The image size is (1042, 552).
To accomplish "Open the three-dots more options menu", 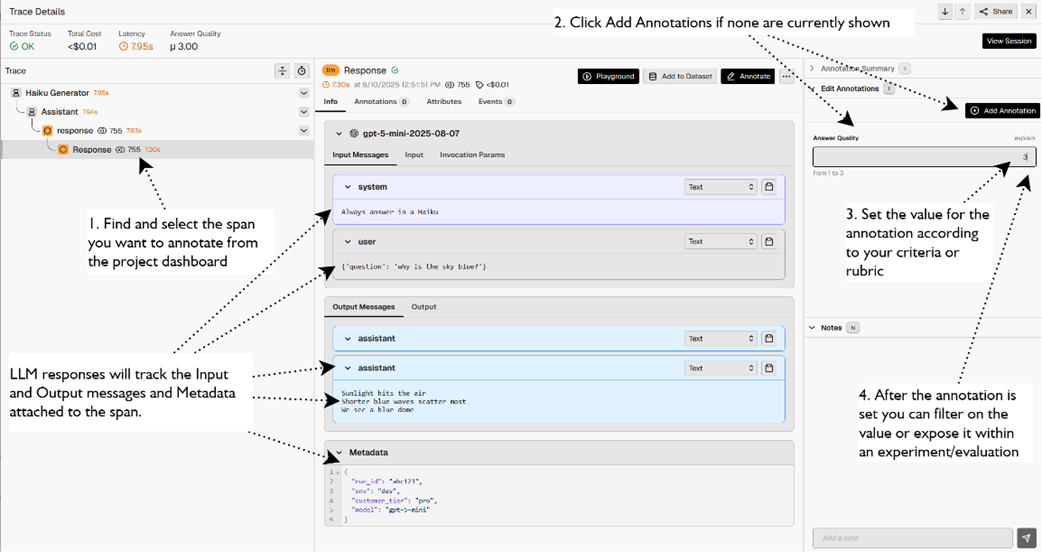I will 788,76.
